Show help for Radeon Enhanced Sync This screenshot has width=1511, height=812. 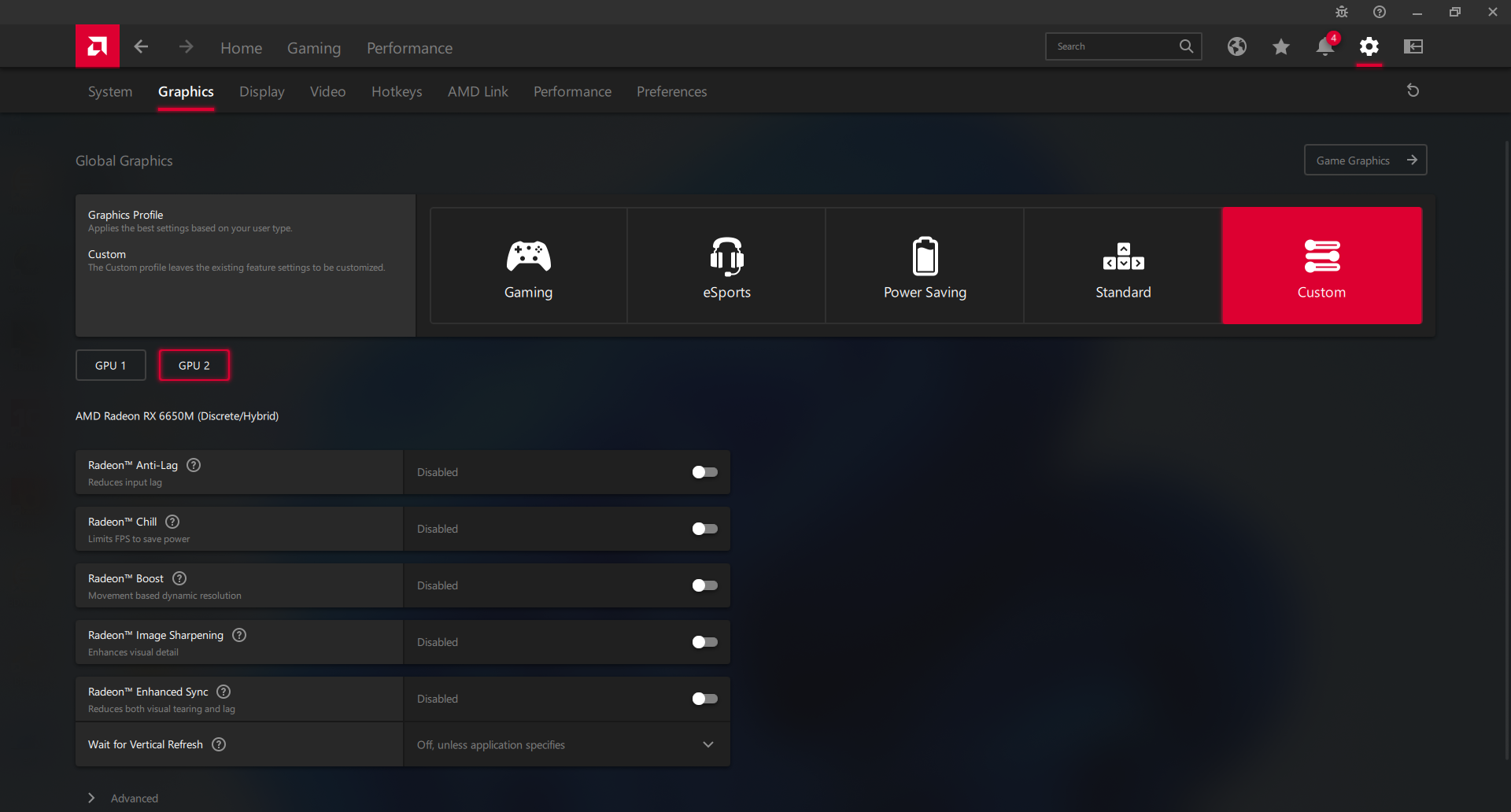pyautogui.click(x=224, y=692)
